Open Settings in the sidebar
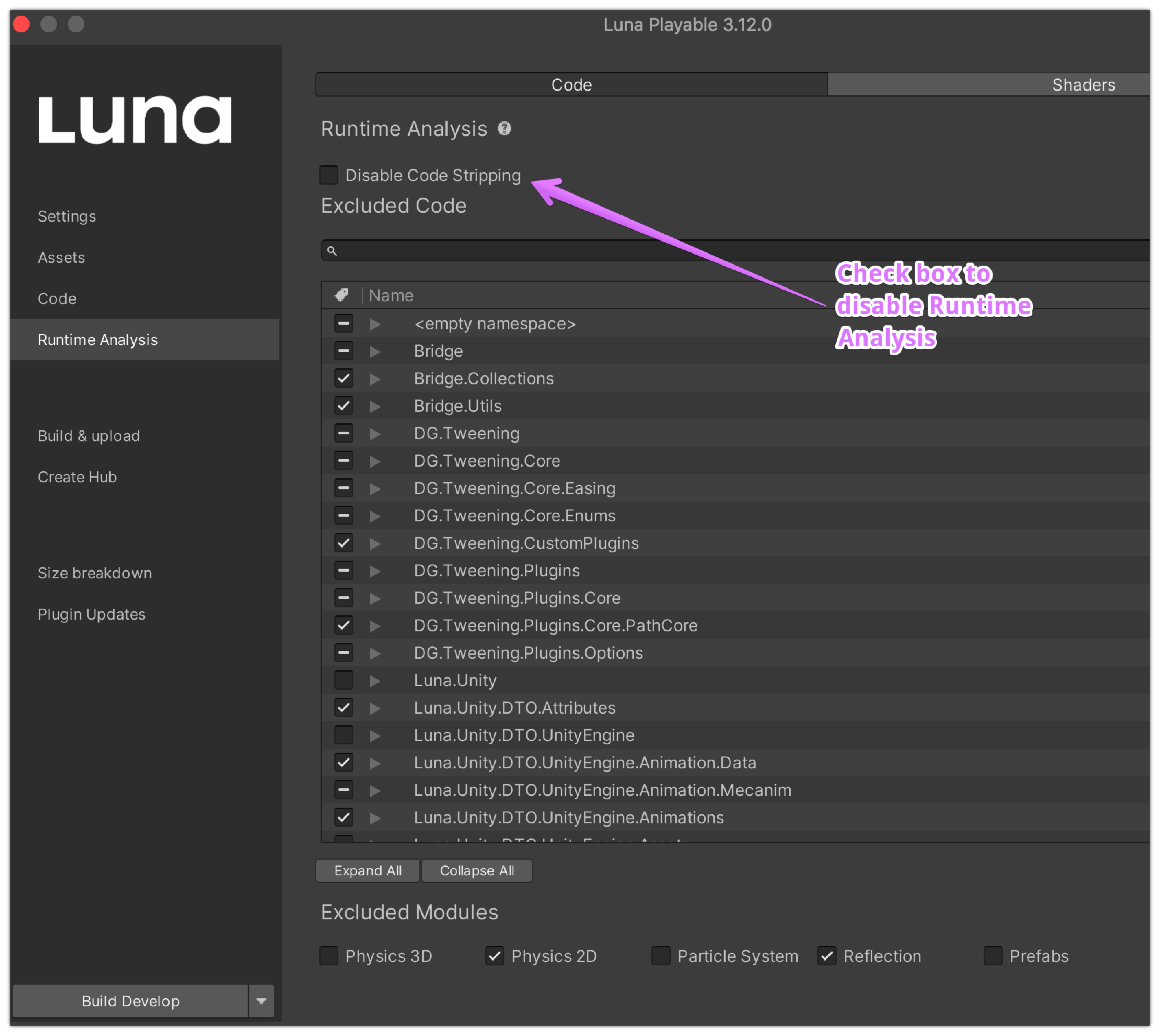1160x1036 pixels. [x=67, y=216]
